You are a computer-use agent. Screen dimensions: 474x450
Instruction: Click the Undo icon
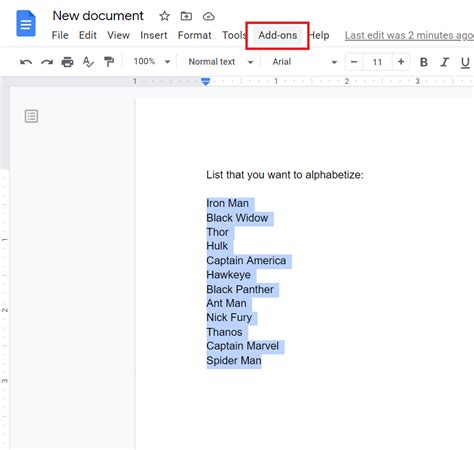coord(26,62)
